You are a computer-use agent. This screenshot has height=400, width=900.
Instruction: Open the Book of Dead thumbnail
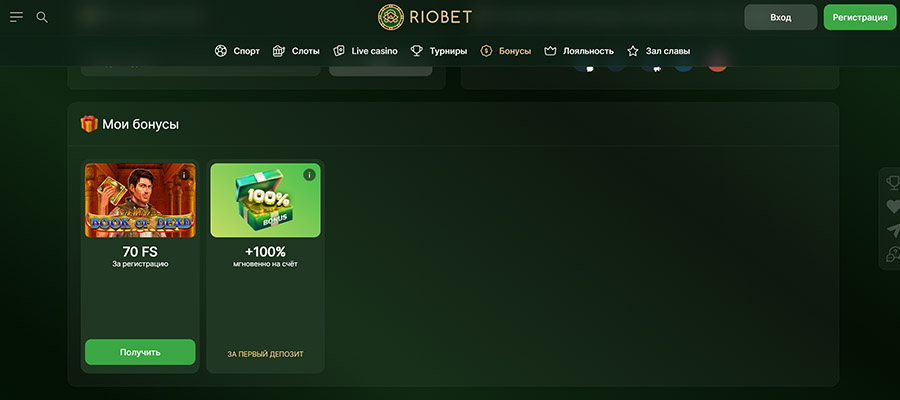coord(140,200)
